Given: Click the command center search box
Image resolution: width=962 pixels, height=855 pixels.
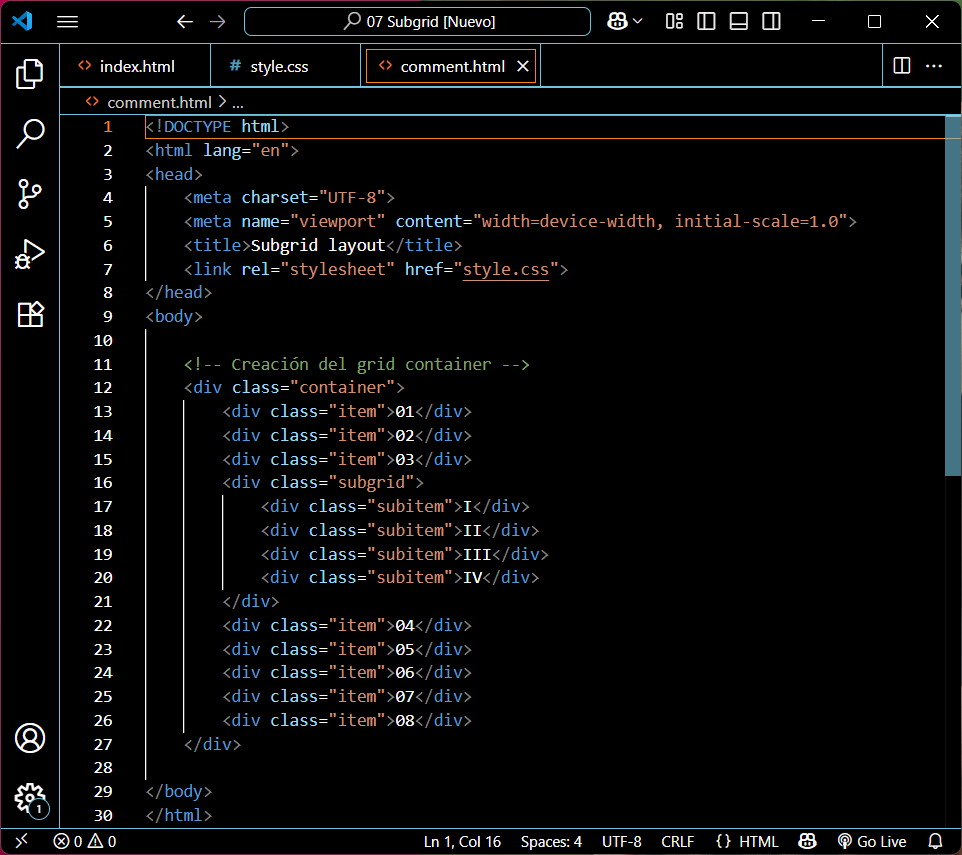Looking at the screenshot, I should [x=417, y=22].
